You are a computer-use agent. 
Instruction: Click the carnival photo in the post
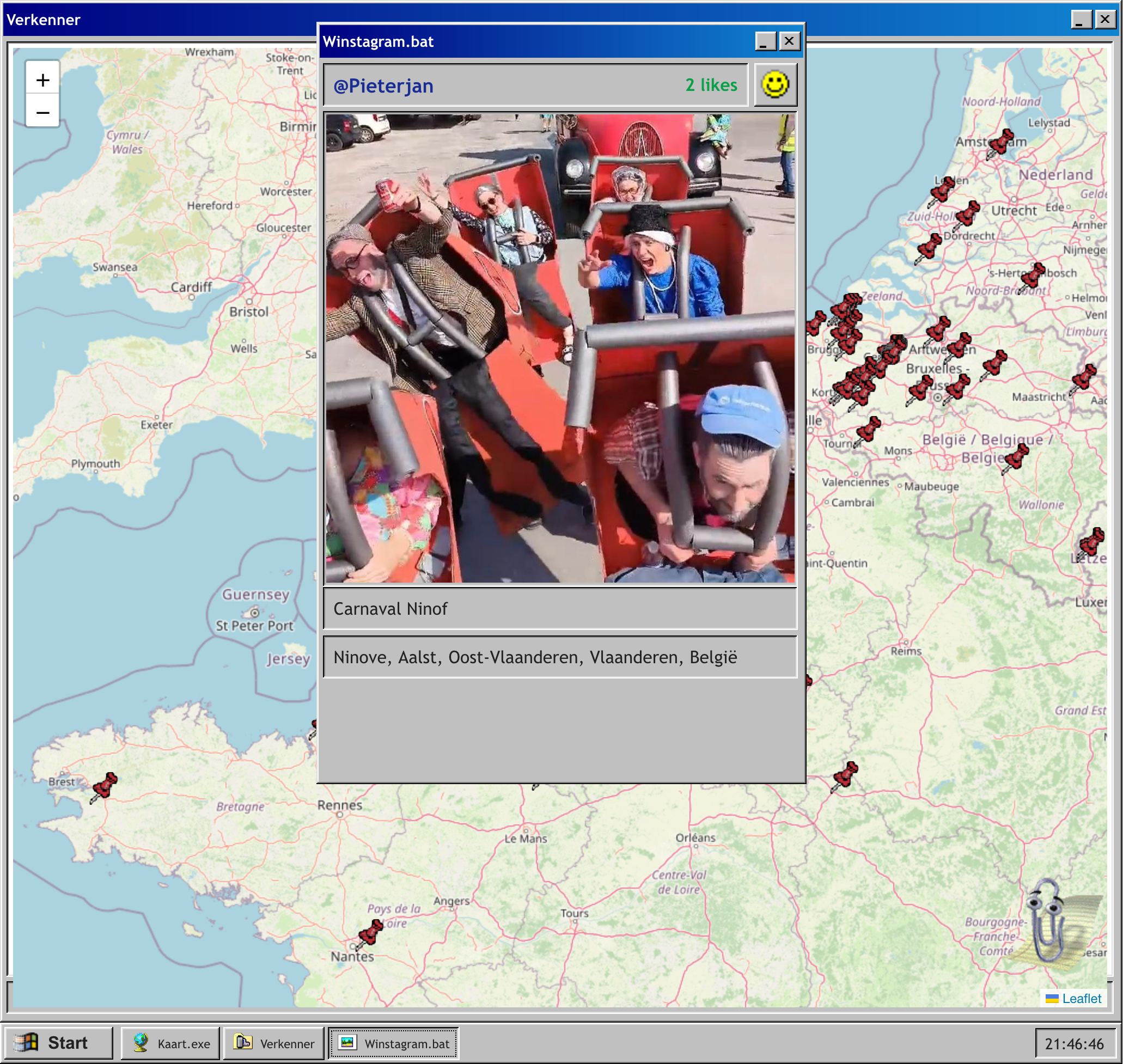tap(560, 348)
